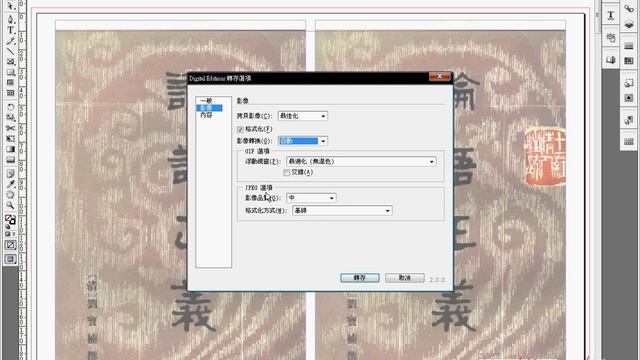Viewport: 640px width, 360px height.
Task: Open the Links chain panel icon
Action: (629, 8)
